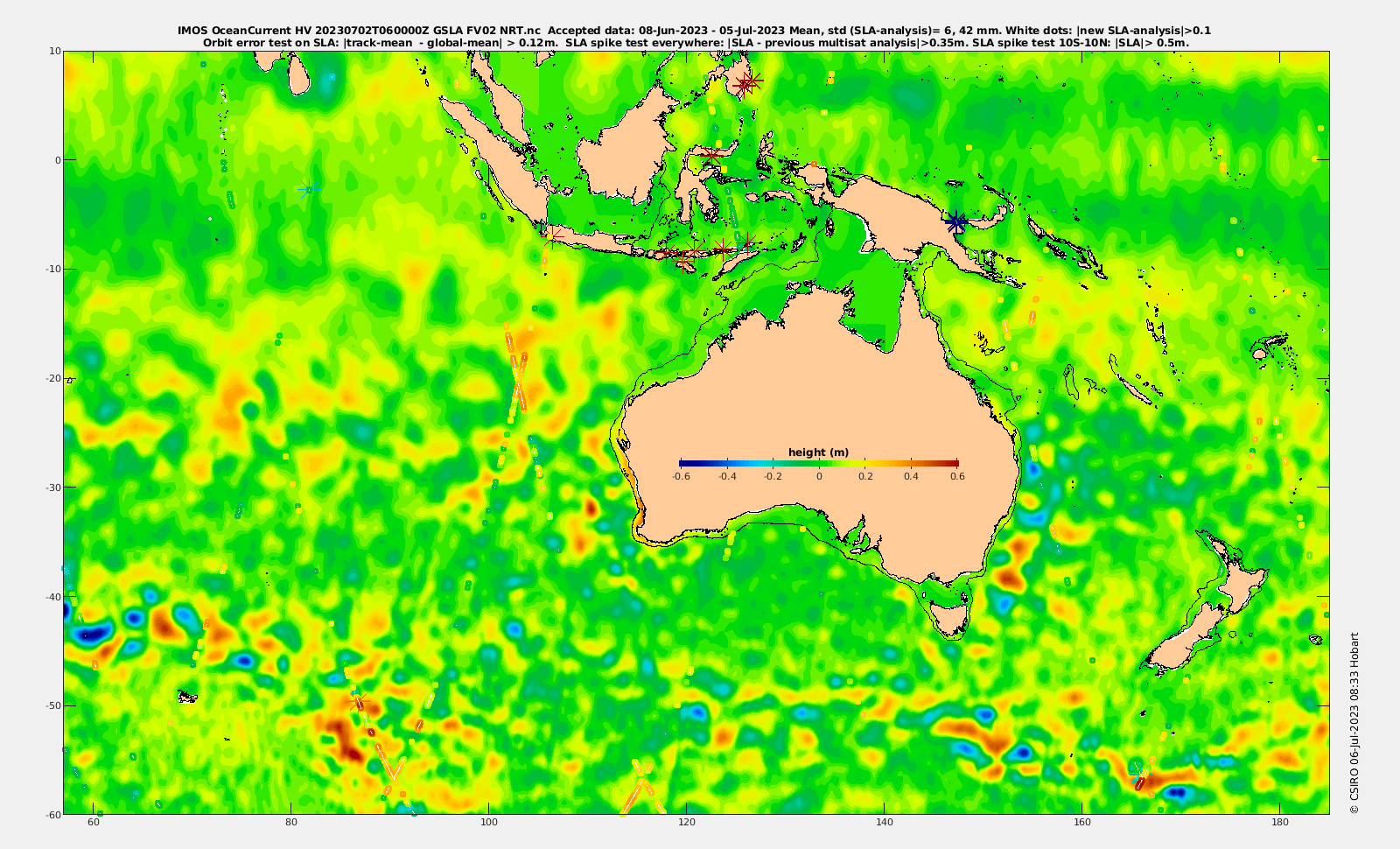Click New Zealand's South Island on the map
Viewport: 1400px width, 849px height.
pos(1186,638)
